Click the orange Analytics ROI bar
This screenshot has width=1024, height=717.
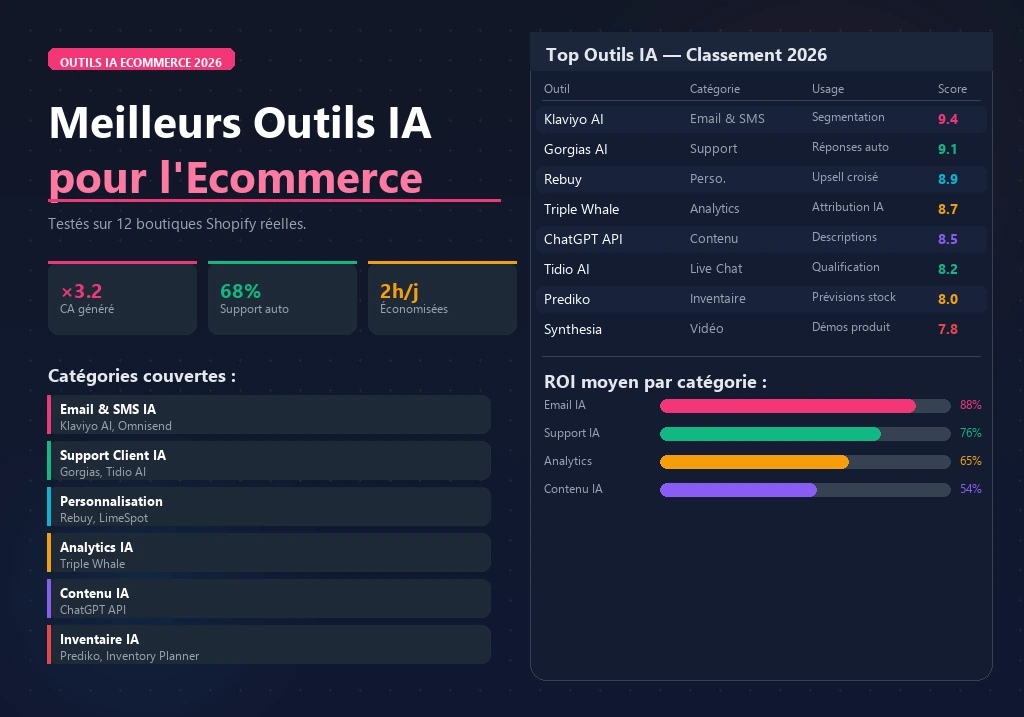click(x=754, y=462)
